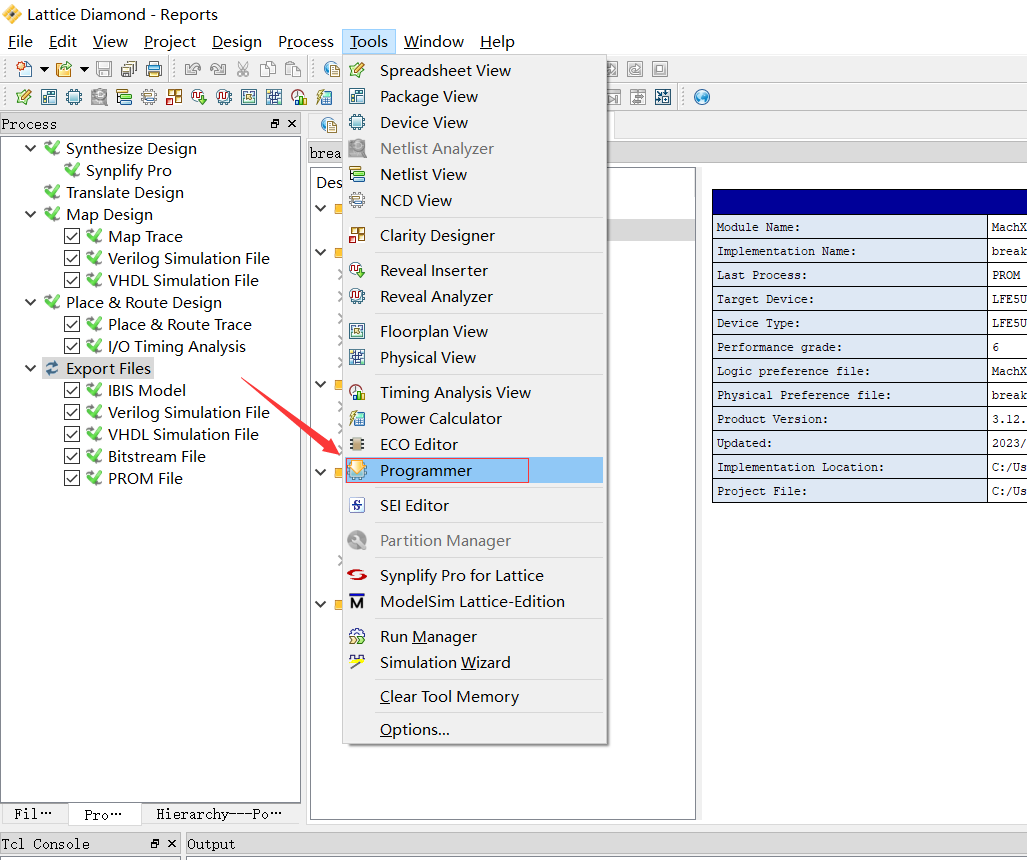Toggle the Map Trace checkbox
This screenshot has height=860, width=1027.
tap(72, 236)
